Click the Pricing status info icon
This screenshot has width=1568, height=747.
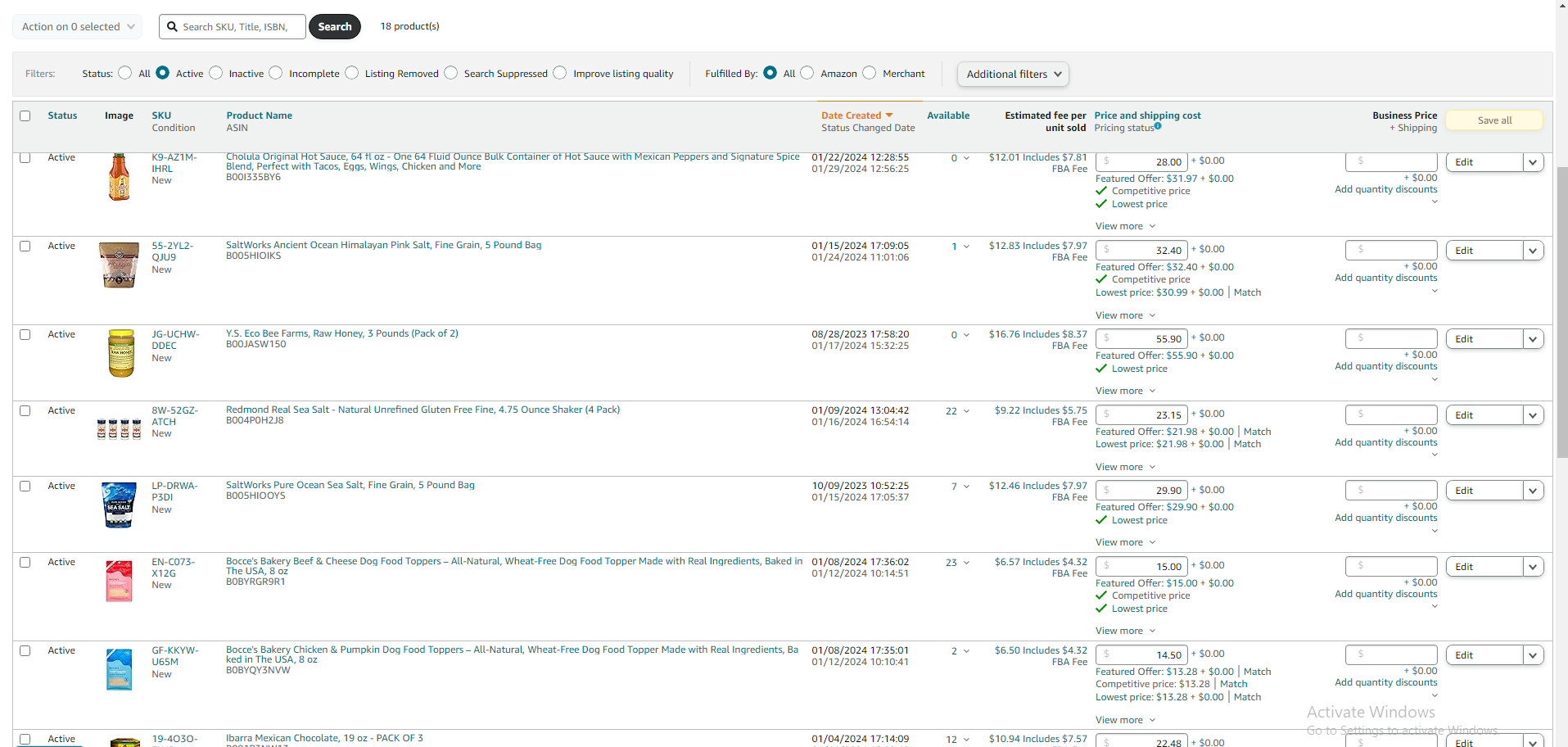tap(1158, 126)
